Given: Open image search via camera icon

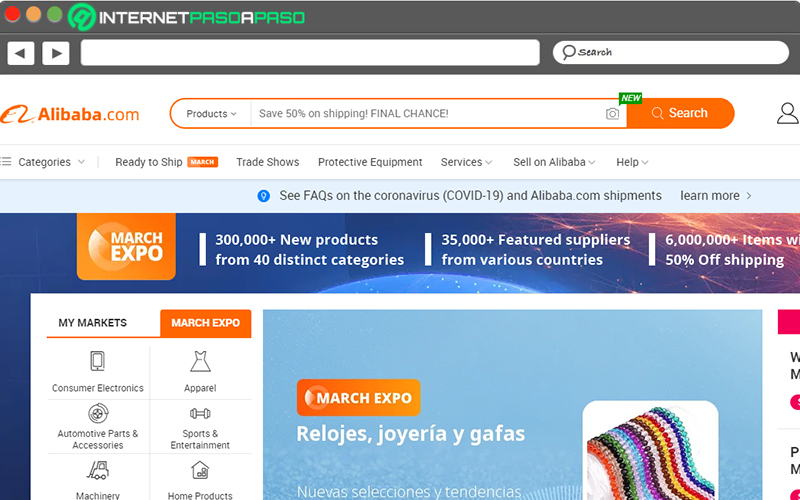Looking at the screenshot, I should [612, 114].
